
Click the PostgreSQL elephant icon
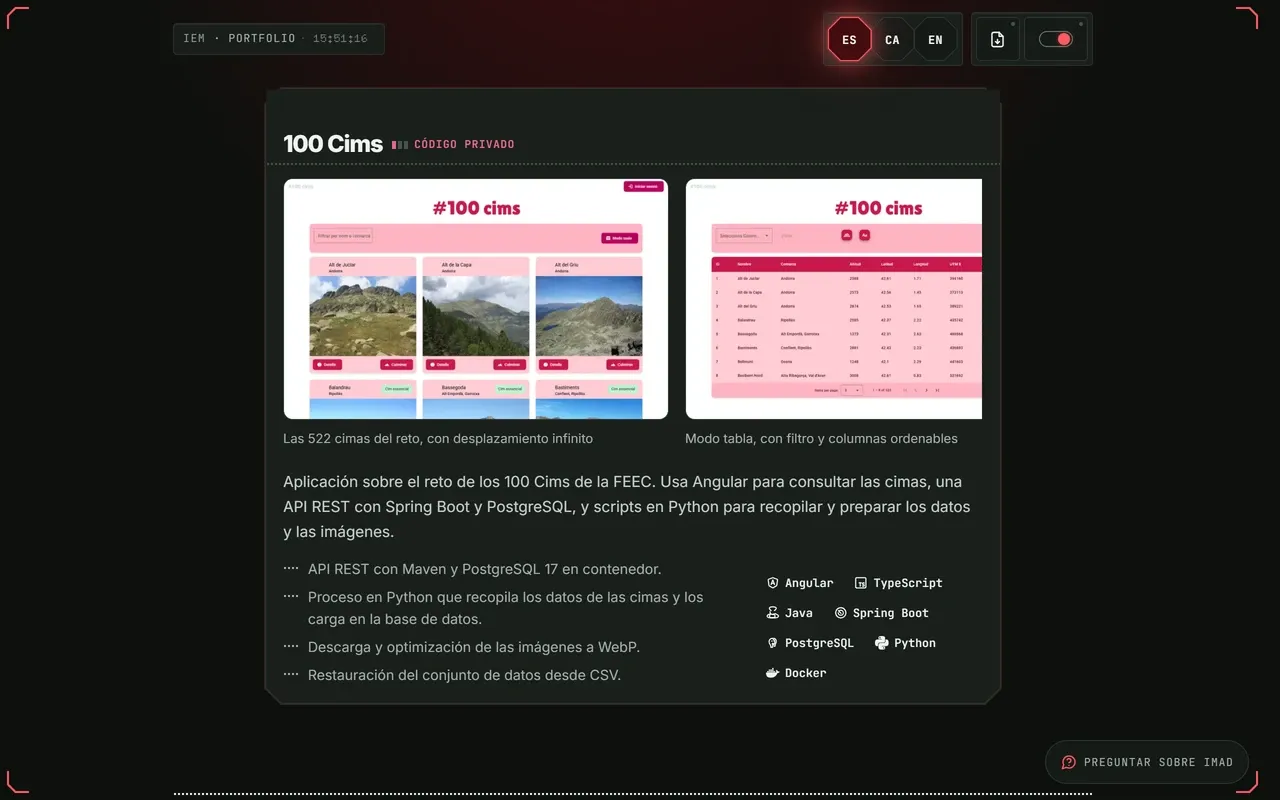(772, 643)
